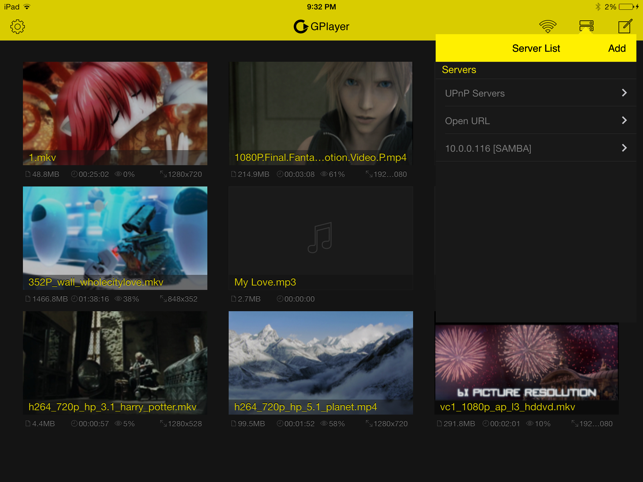Expand the Open URL chevron
643x482 pixels.
pyautogui.click(x=624, y=120)
